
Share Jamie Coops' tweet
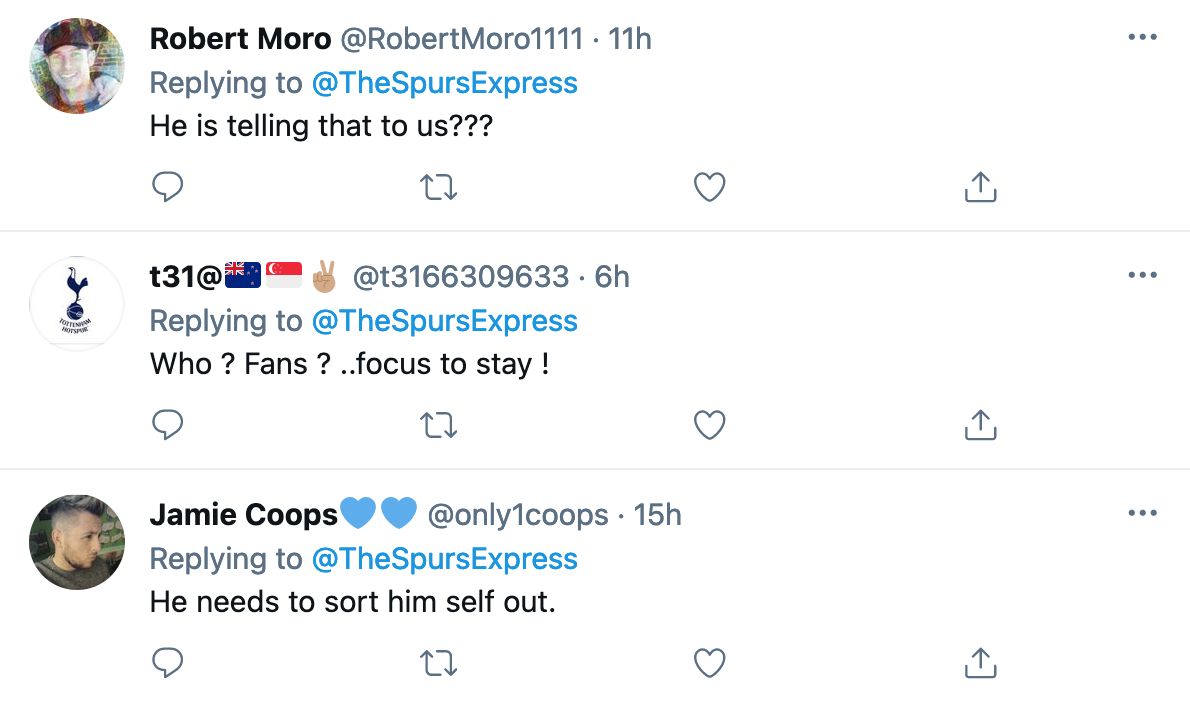[980, 662]
